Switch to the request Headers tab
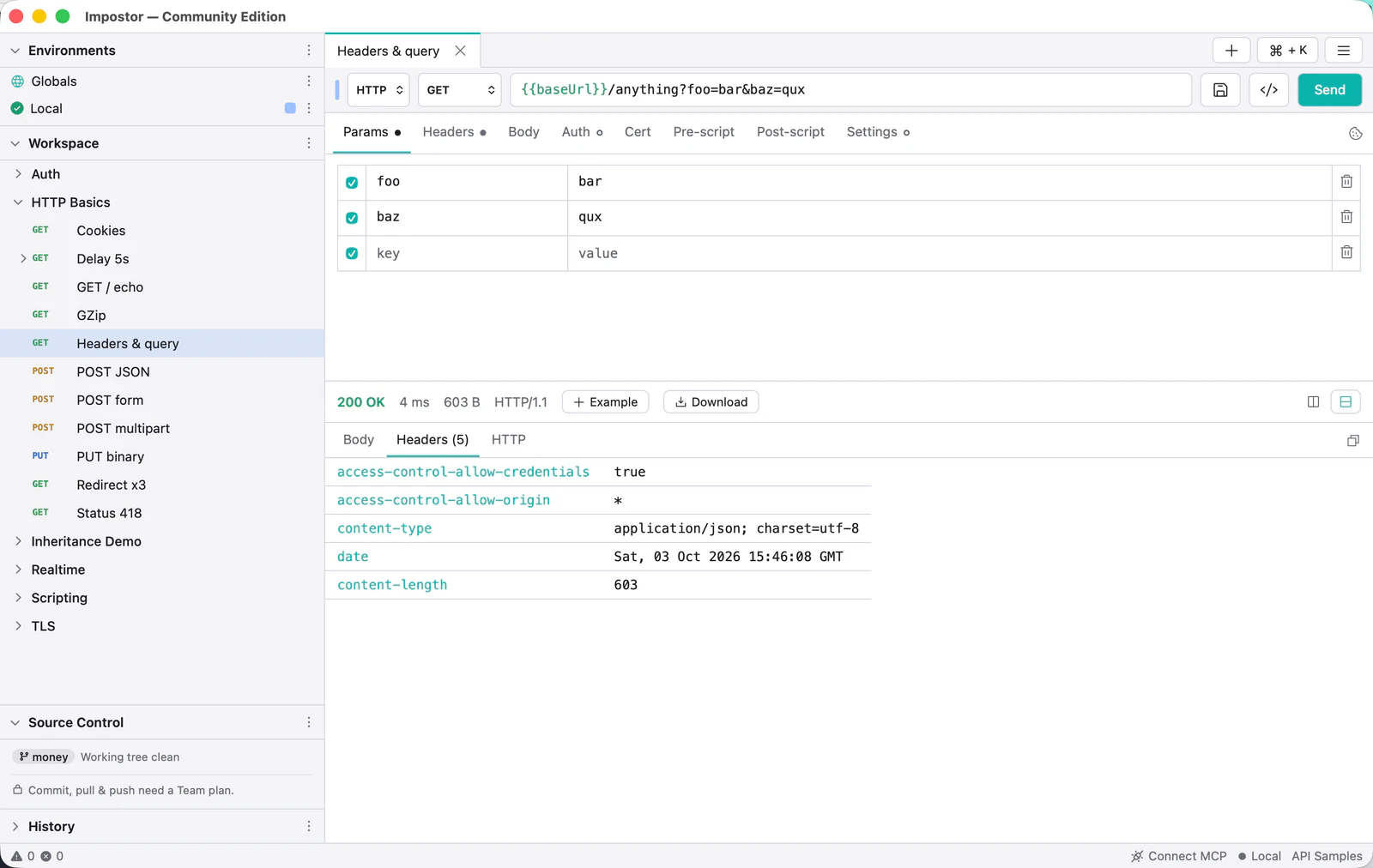 tap(454, 132)
